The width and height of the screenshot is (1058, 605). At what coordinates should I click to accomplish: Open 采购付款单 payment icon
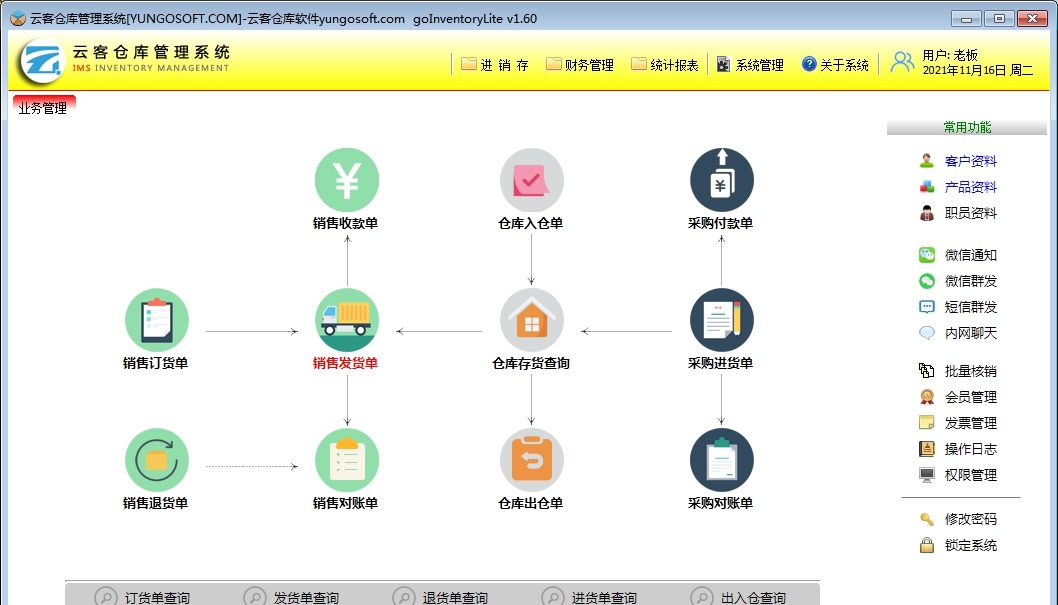click(x=721, y=180)
